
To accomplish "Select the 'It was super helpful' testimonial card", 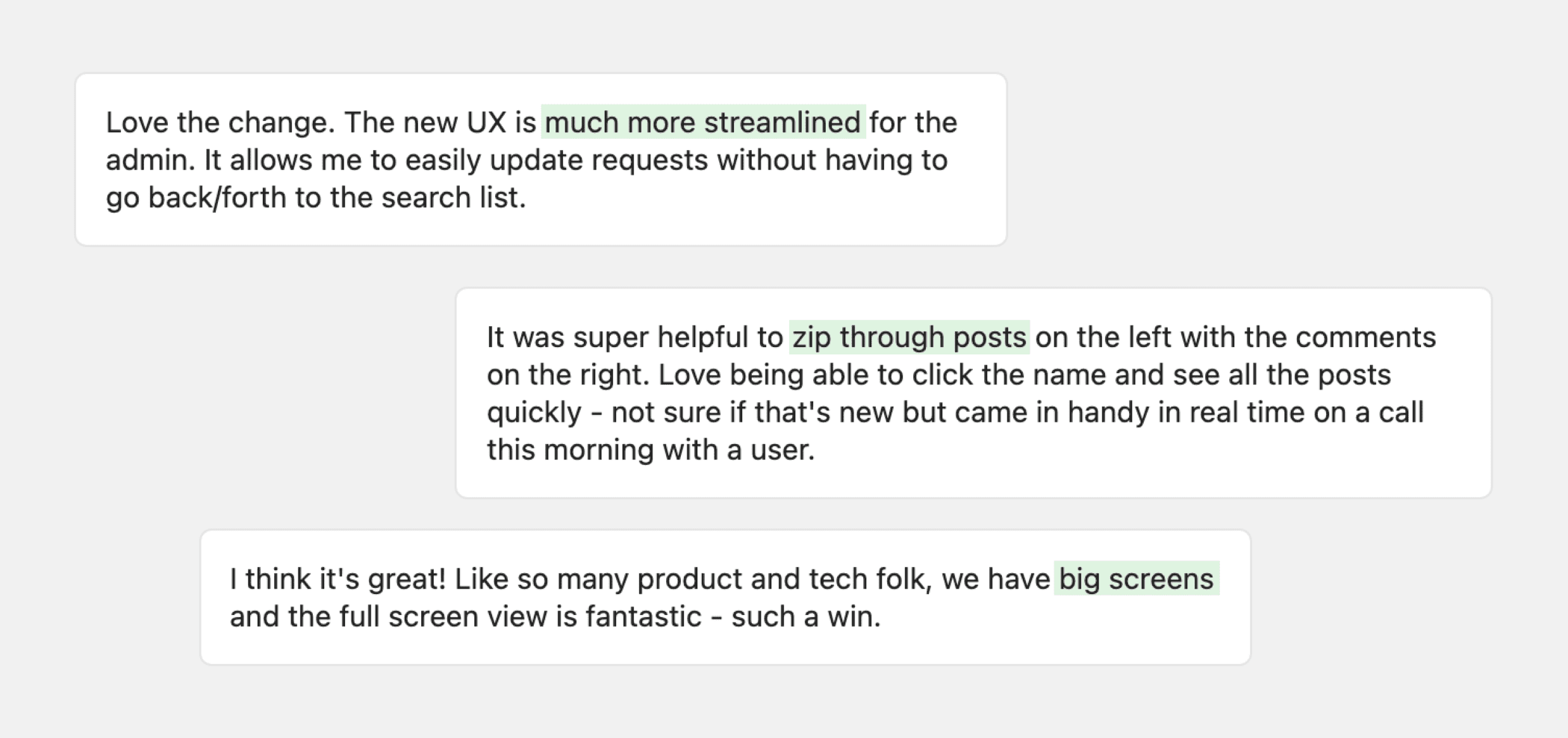I will pos(974,393).
